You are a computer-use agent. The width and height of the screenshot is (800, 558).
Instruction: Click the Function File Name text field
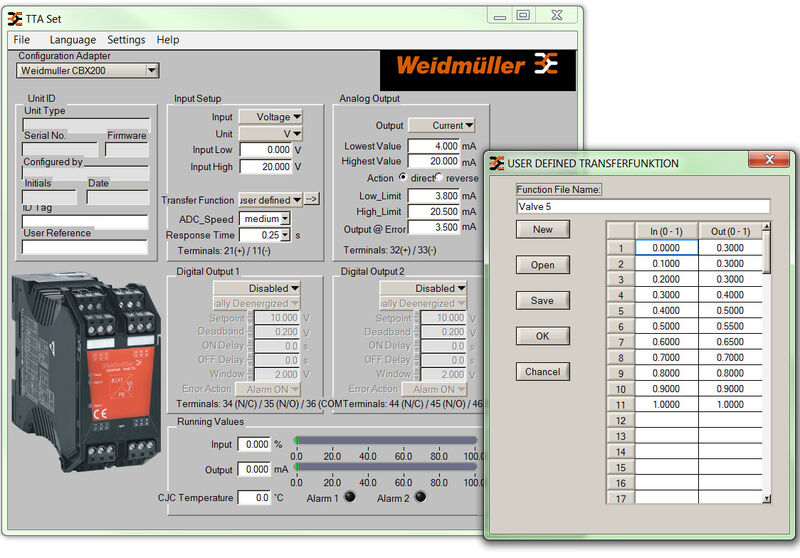click(x=643, y=207)
